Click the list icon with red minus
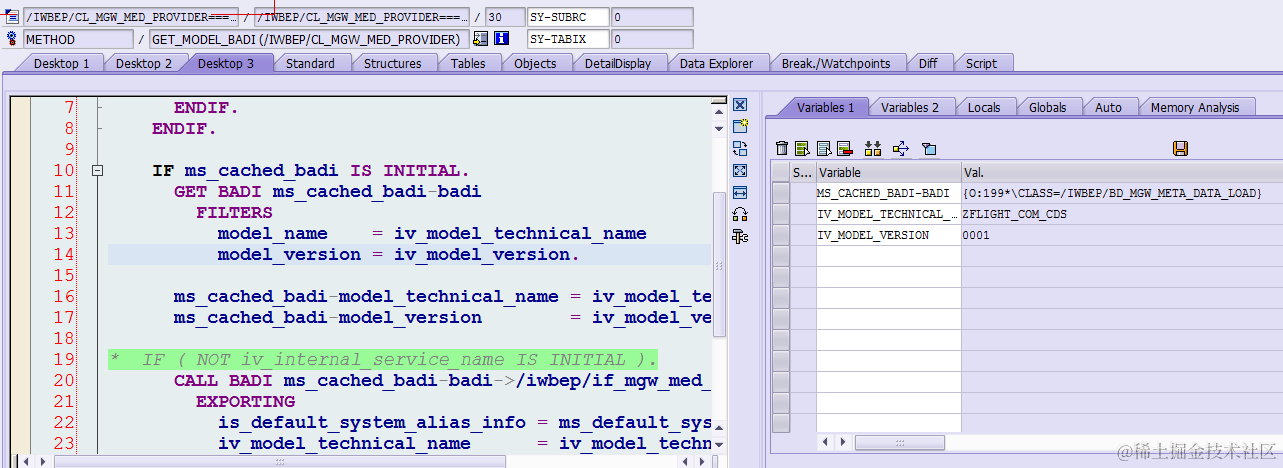The image size is (1283, 468). coord(844,148)
